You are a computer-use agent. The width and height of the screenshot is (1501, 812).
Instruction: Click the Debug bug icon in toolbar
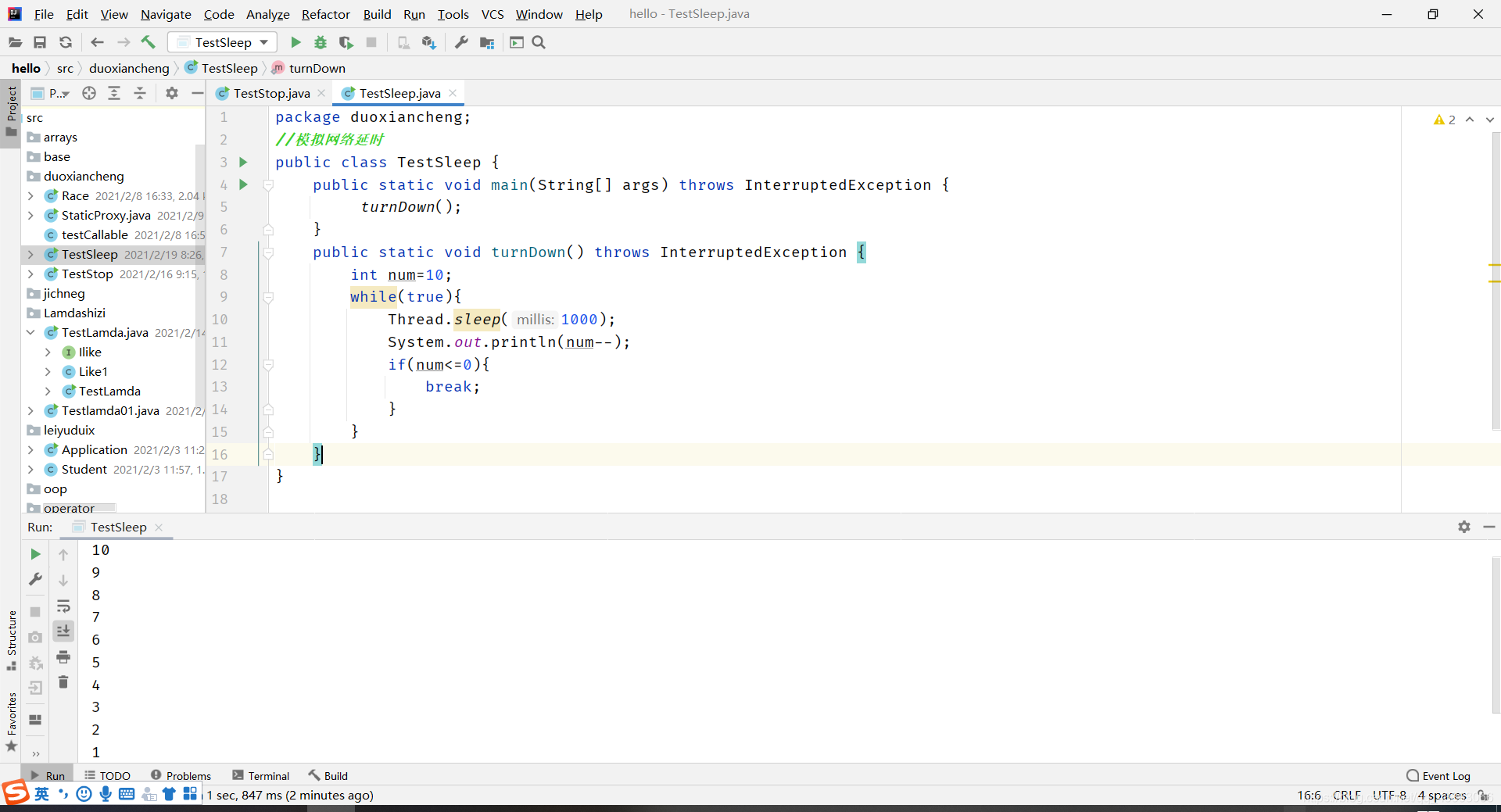point(321,42)
